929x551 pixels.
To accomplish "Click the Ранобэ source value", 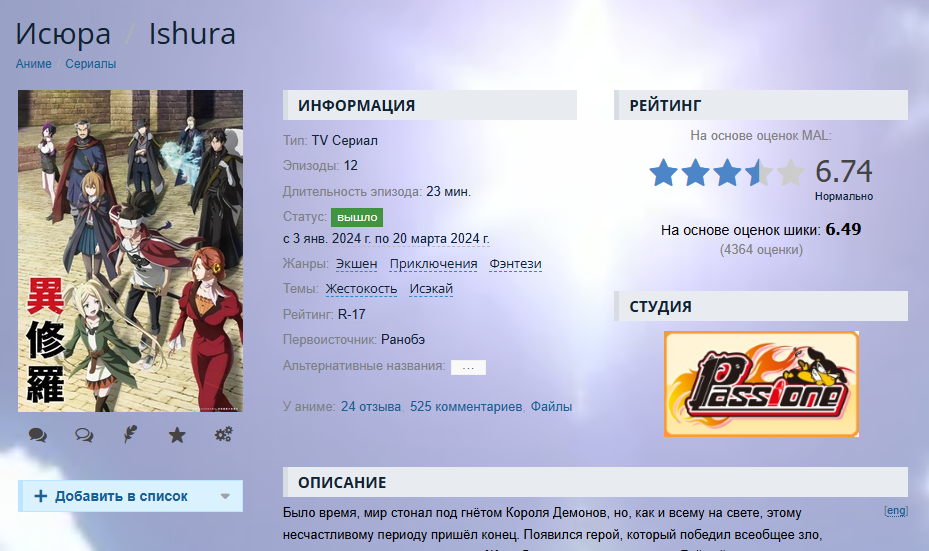I will [403, 340].
